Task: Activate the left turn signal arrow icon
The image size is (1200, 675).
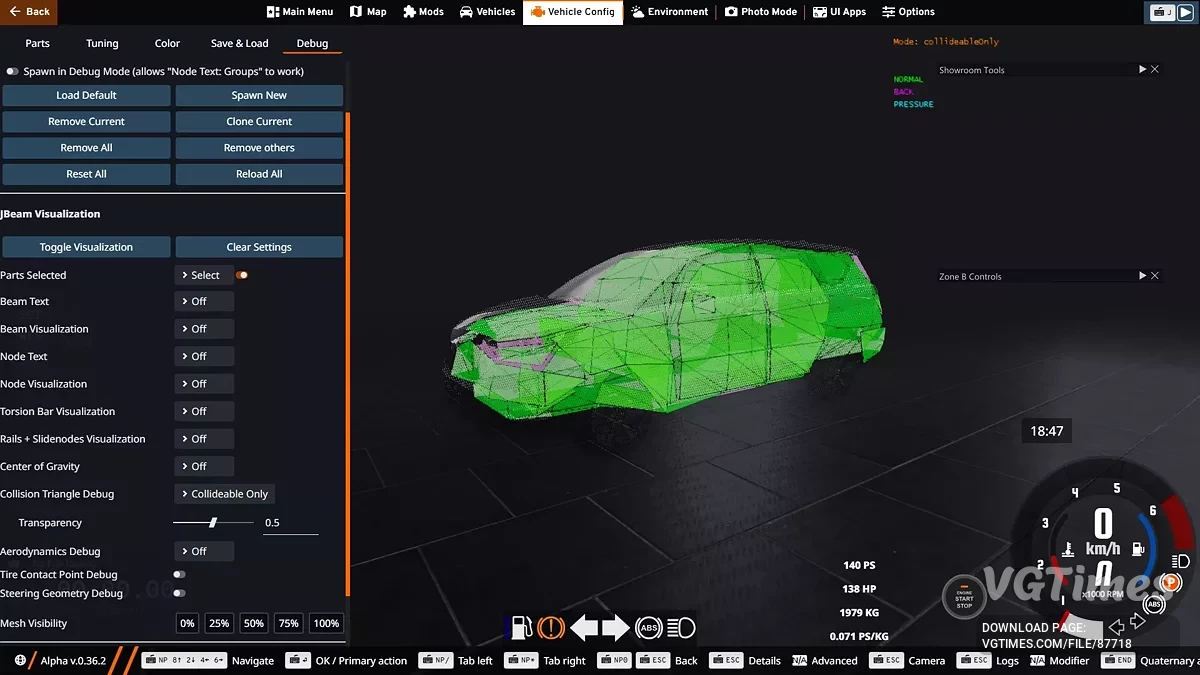Action: point(584,627)
